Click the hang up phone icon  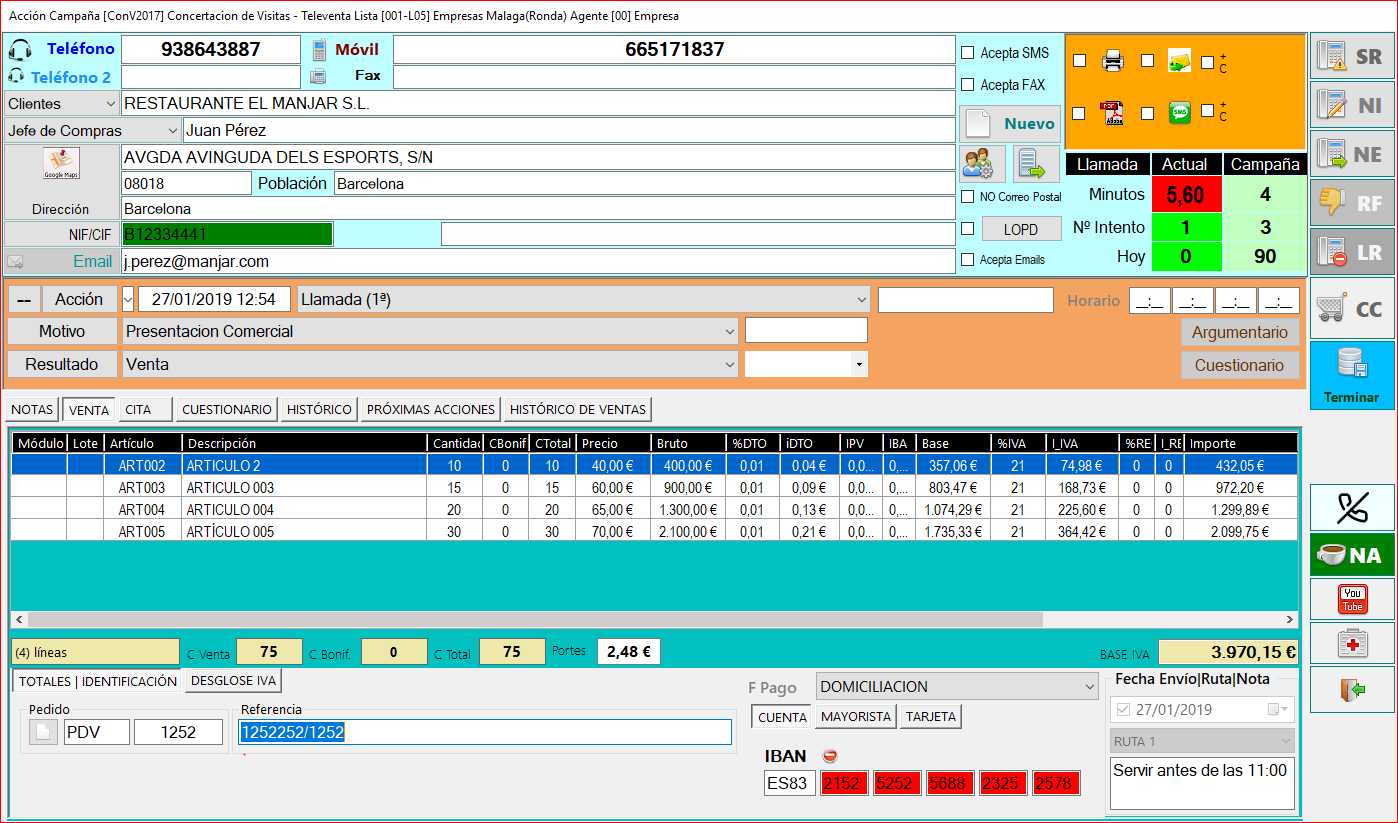tap(1352, 507)
